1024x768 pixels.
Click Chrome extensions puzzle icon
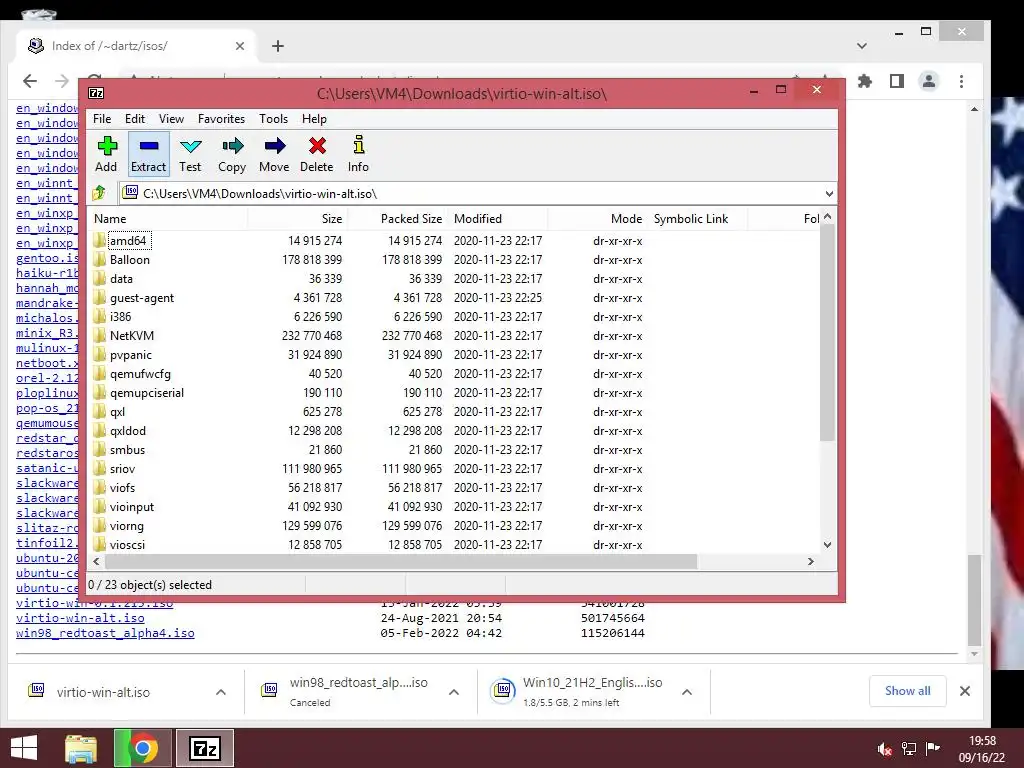865,81
